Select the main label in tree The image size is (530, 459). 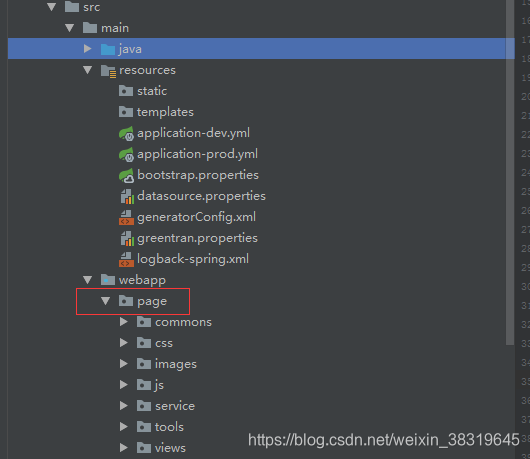click(x=115, y=28)
